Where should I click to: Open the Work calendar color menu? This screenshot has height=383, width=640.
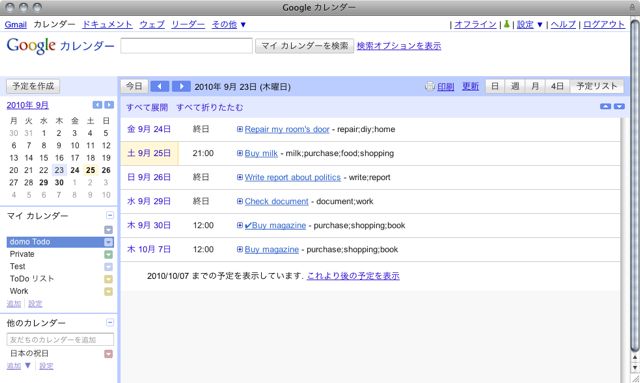[x=108, y=292]
